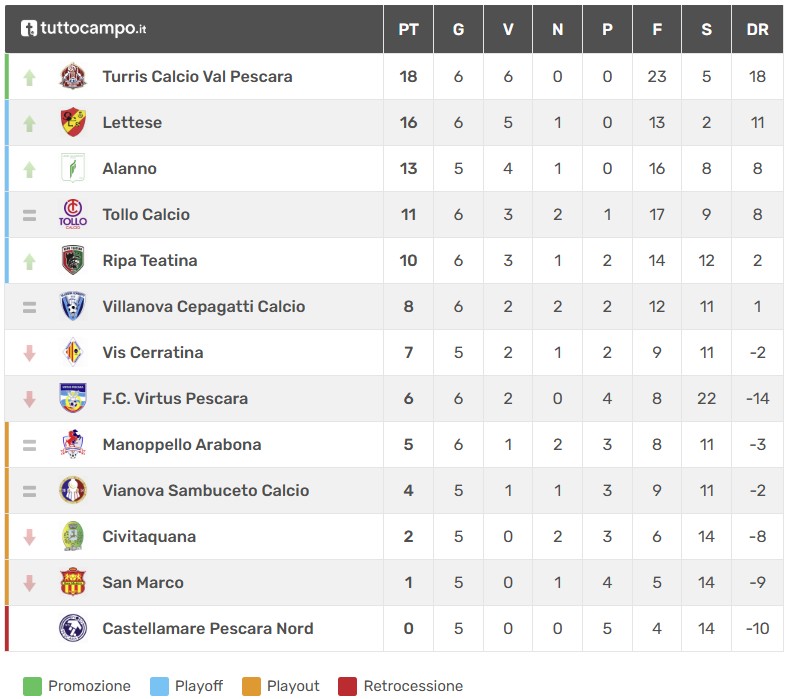Click the Ripa Teatina crest
The image size is (789, 699).
[x=73, y=261]
